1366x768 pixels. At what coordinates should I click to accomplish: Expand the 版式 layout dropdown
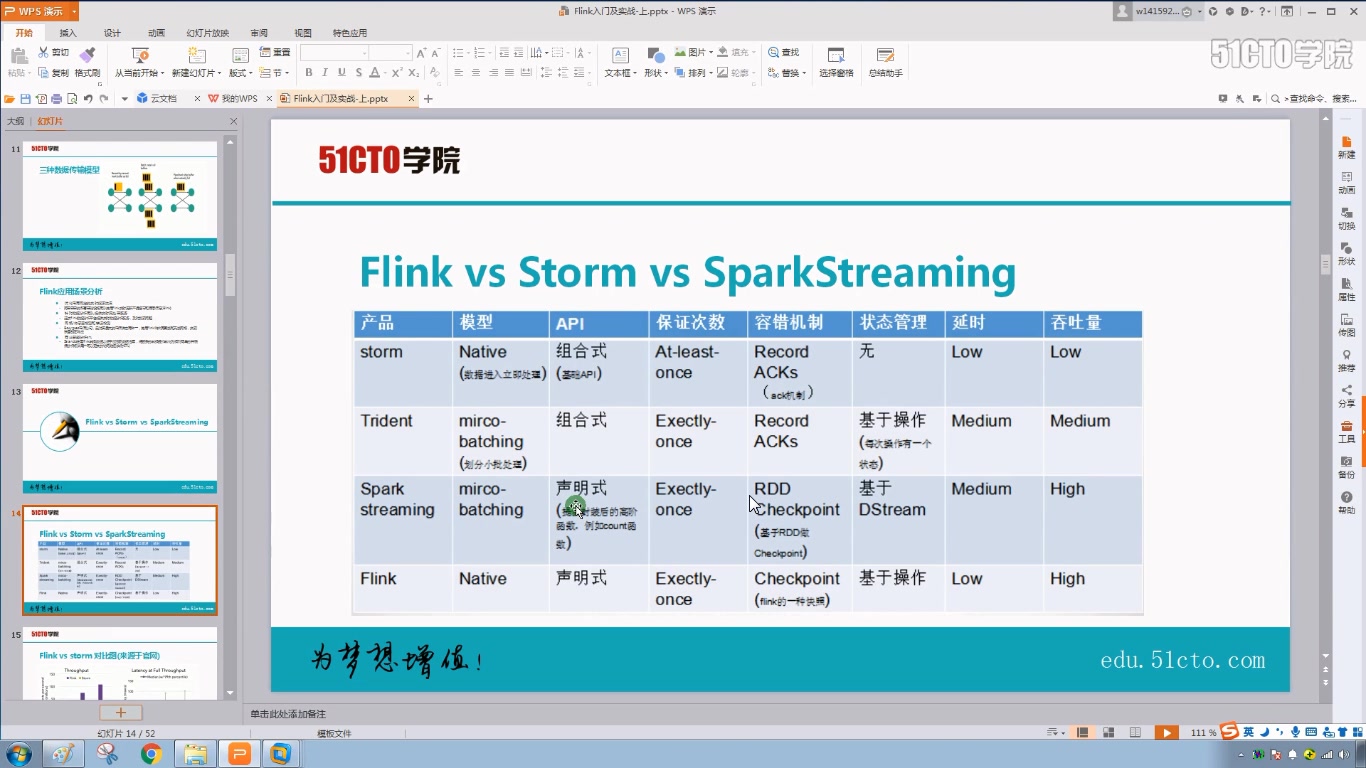251,73
